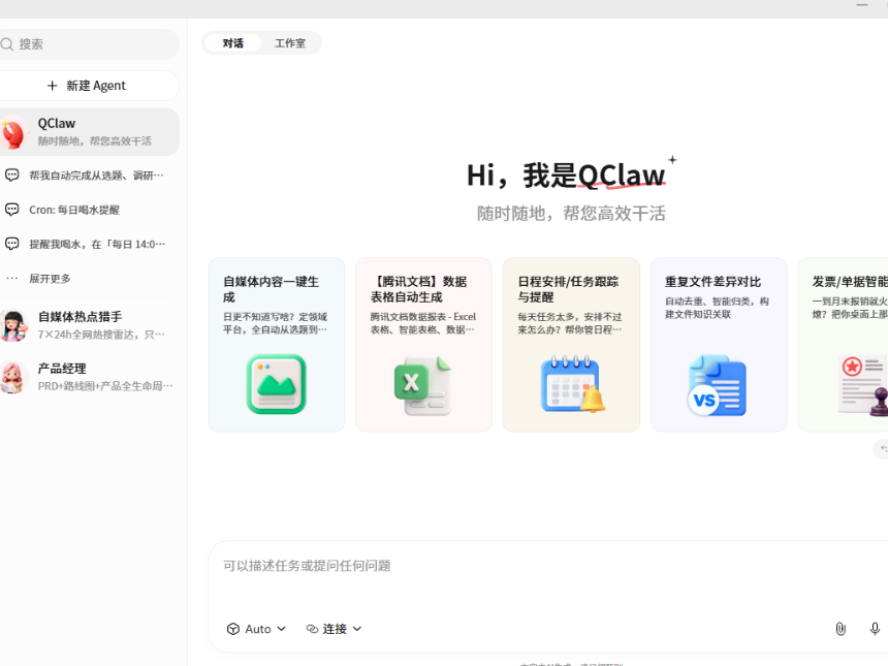888x666 pixels.
Task: Select the QClaw agent in the sidebar
Action: tap(89, 132)
